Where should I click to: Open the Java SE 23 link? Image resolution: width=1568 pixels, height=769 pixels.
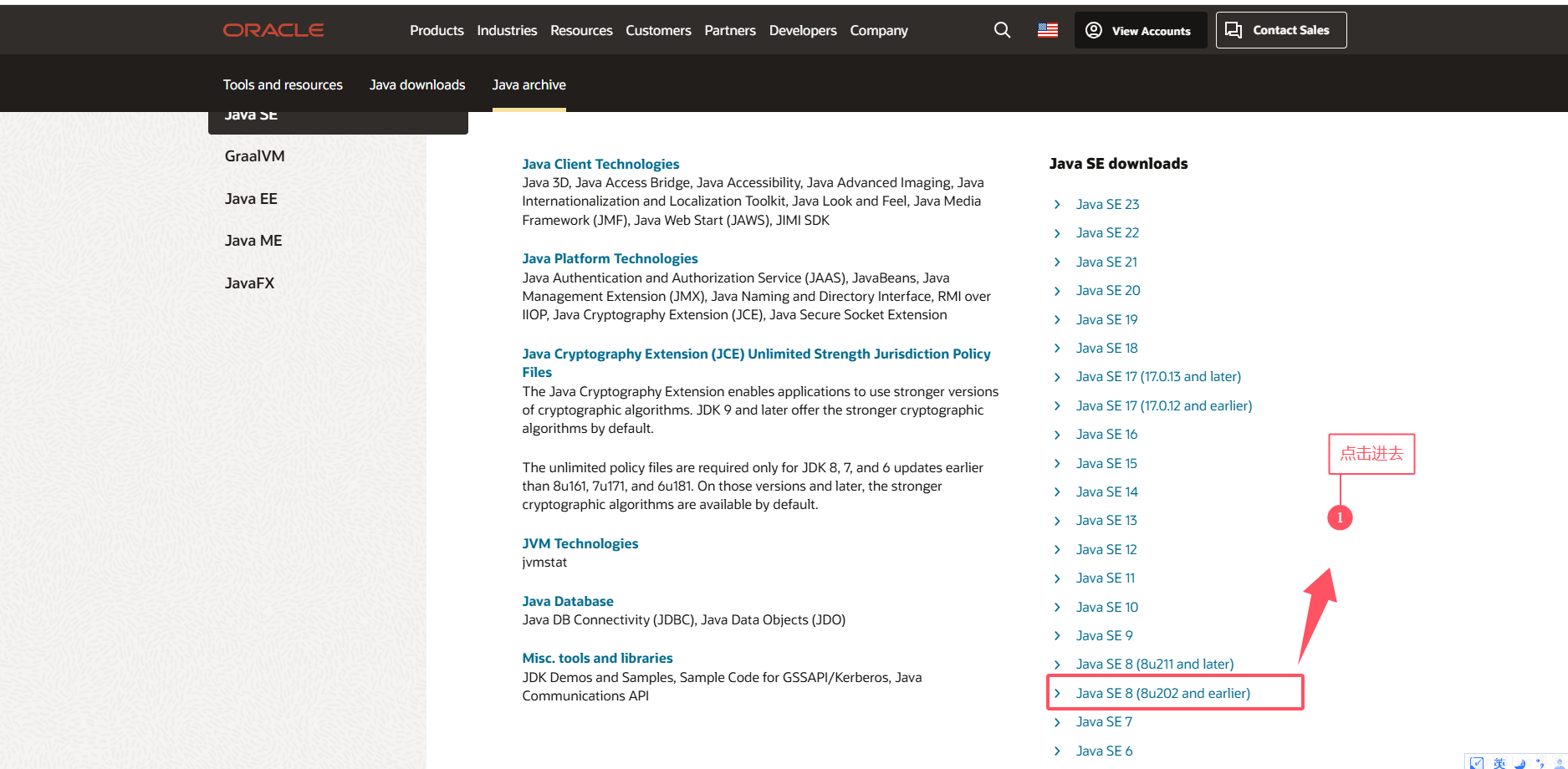tap(1107, 204)
